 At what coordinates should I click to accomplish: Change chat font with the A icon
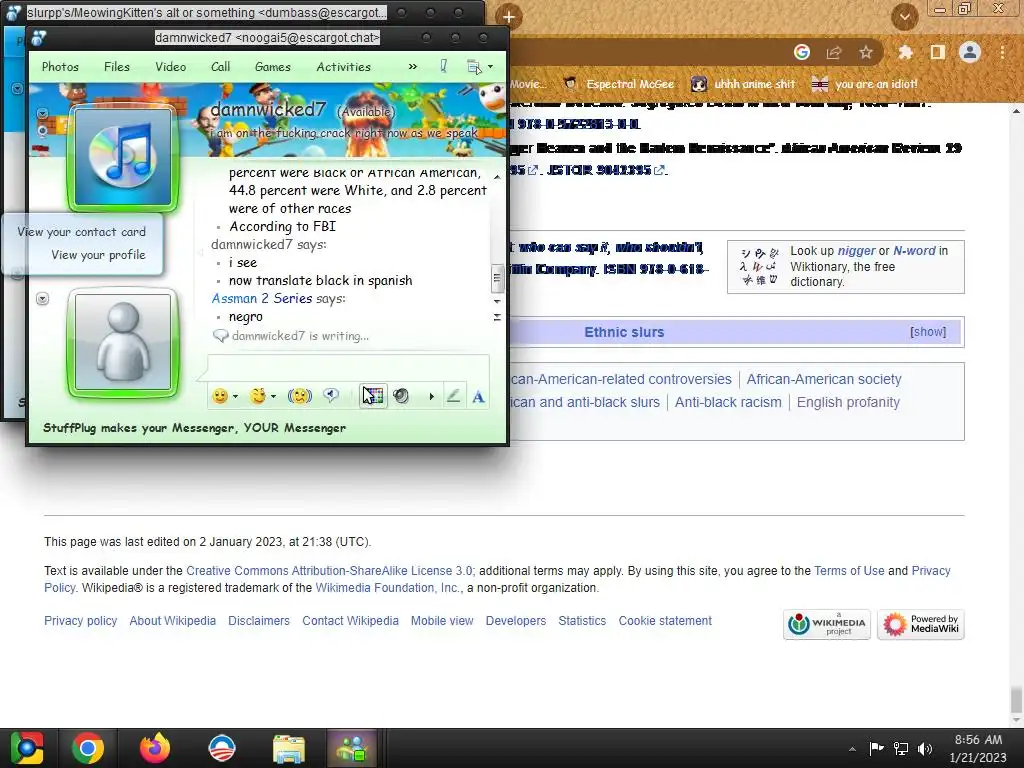478,396
